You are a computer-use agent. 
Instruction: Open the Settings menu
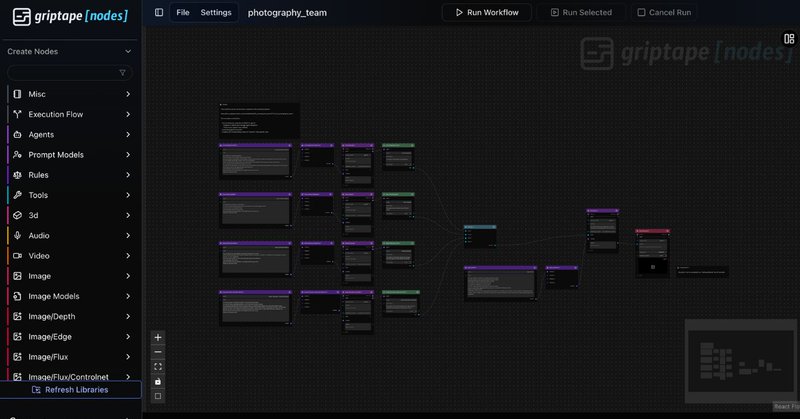(216, 12)
